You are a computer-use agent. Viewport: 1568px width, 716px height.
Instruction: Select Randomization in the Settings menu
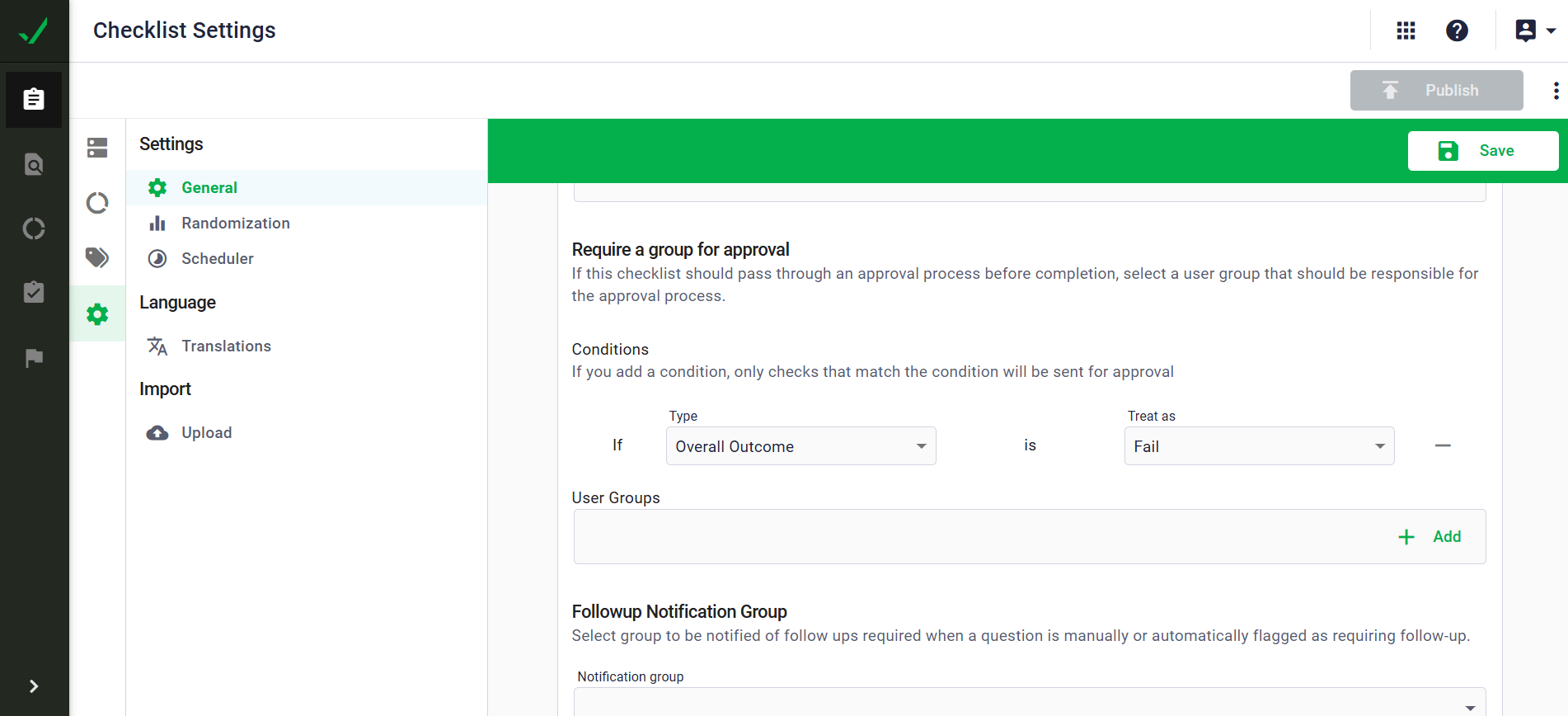235,224
